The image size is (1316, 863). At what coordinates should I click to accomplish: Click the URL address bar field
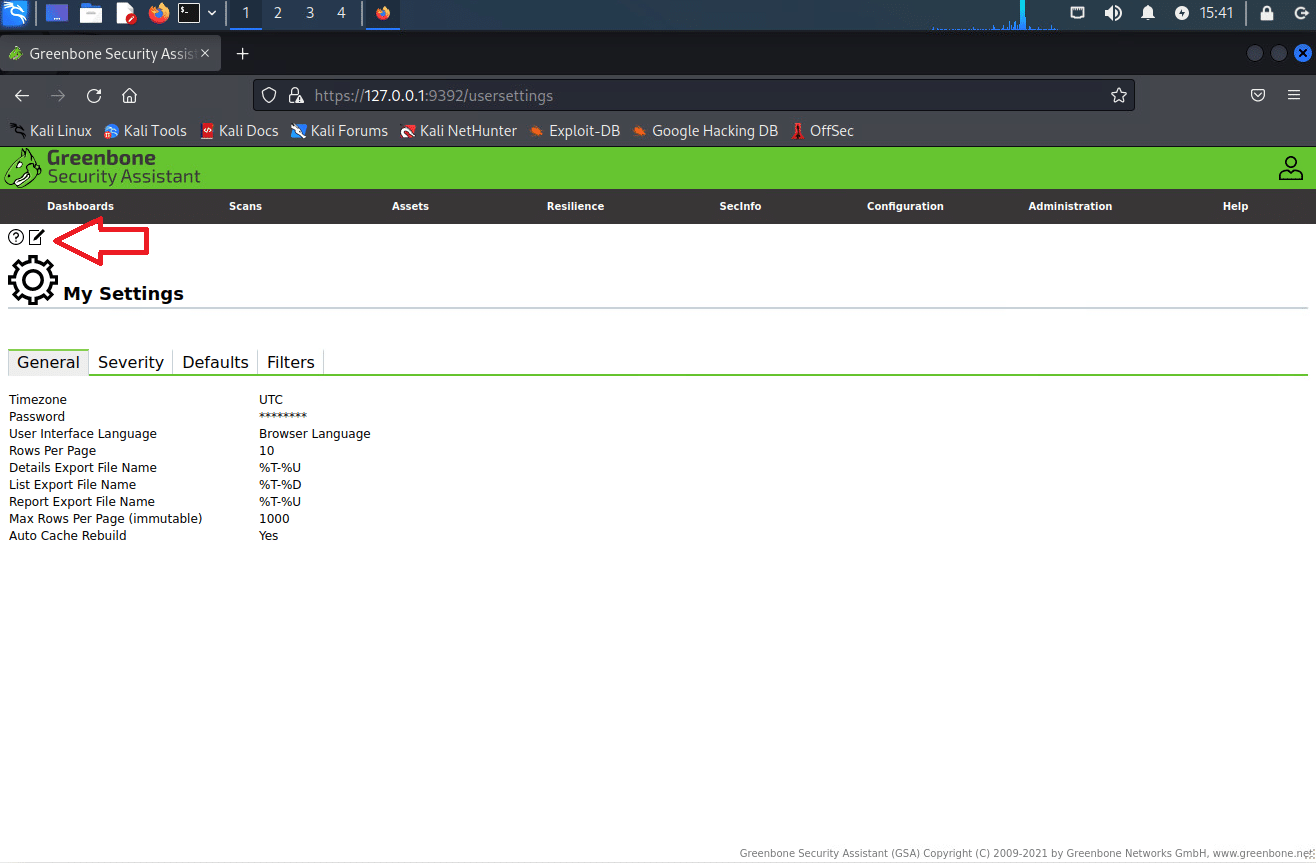tap(694, 96)
